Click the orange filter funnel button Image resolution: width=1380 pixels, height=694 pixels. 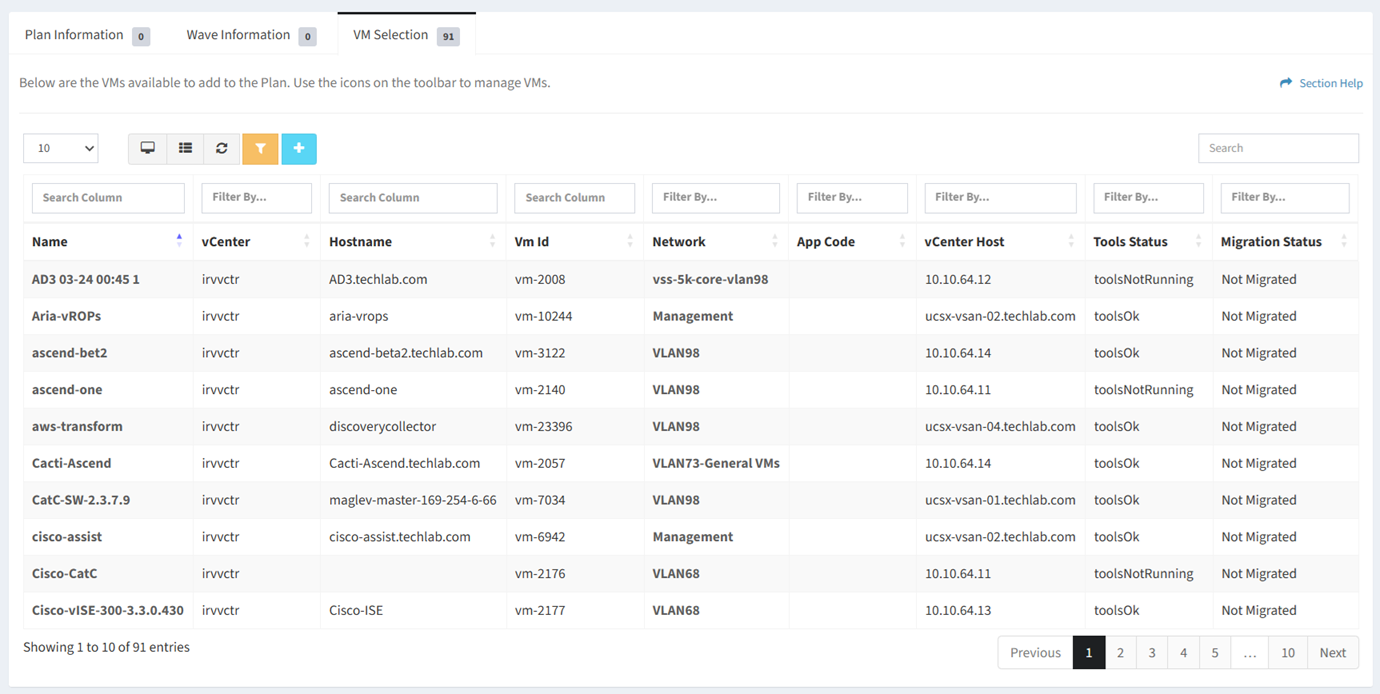[260, 148]
